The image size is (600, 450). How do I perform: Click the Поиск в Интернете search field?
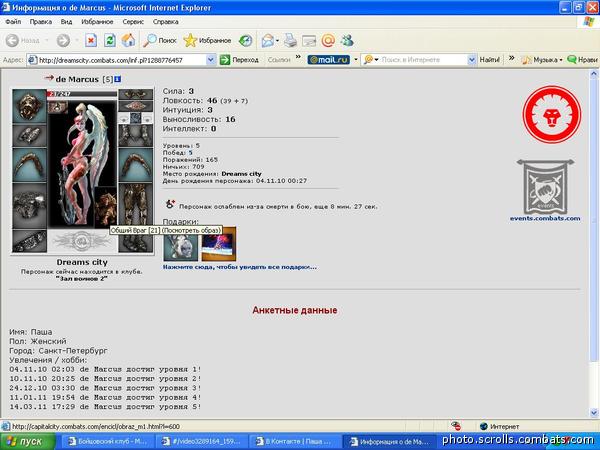point(423,60)
